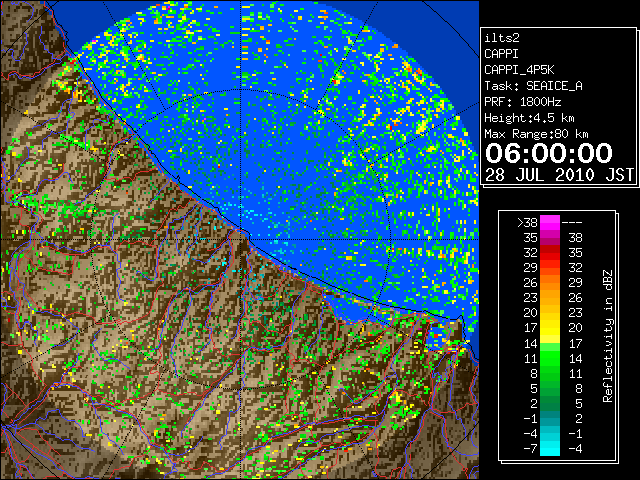The height and width of the screenshot is (480, 640).
Task: Click the 'ilts2' radar site label
Action: pos(502,38)
